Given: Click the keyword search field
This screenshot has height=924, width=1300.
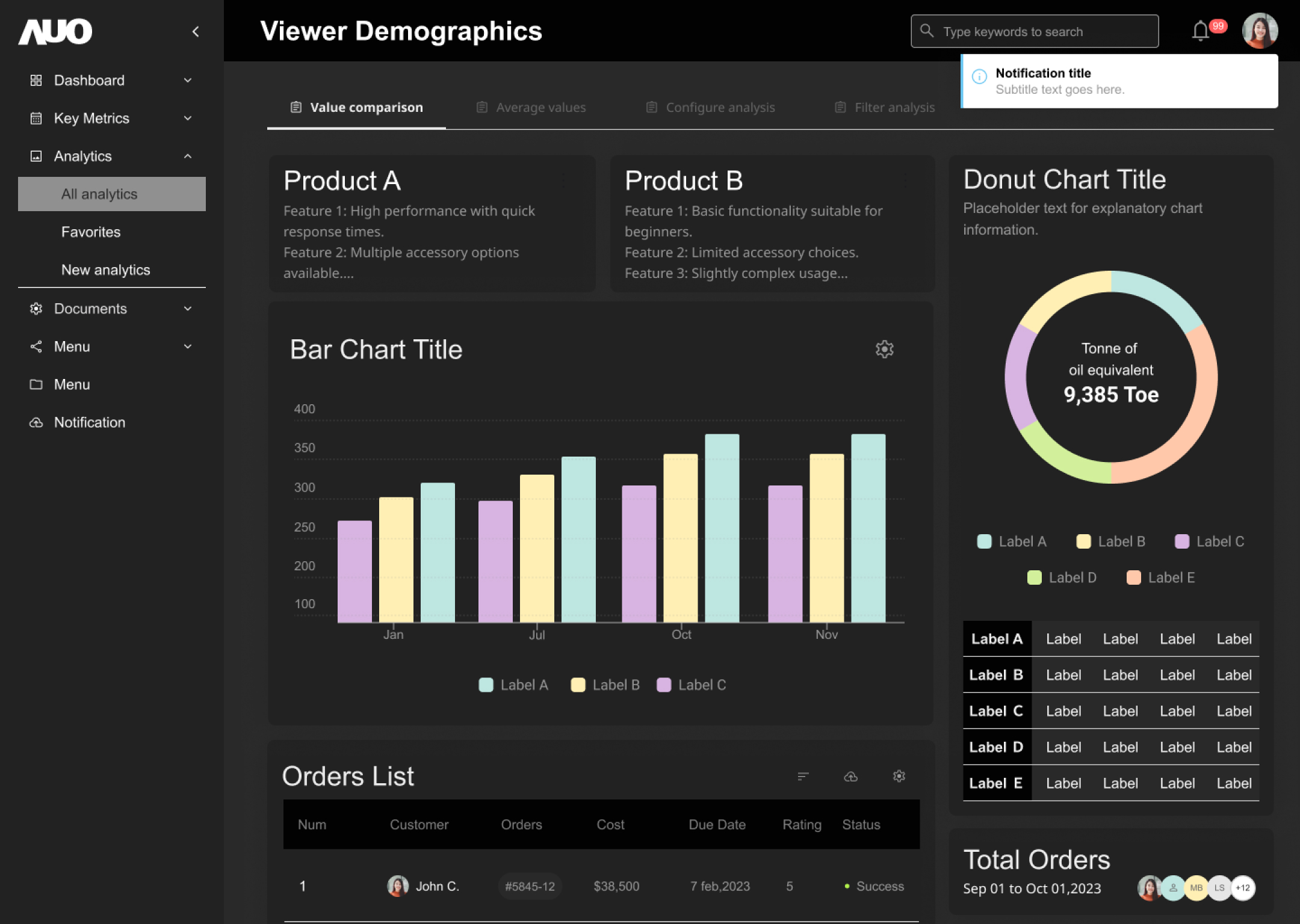Looking at the screenshot, I should tap(1034, 31).
